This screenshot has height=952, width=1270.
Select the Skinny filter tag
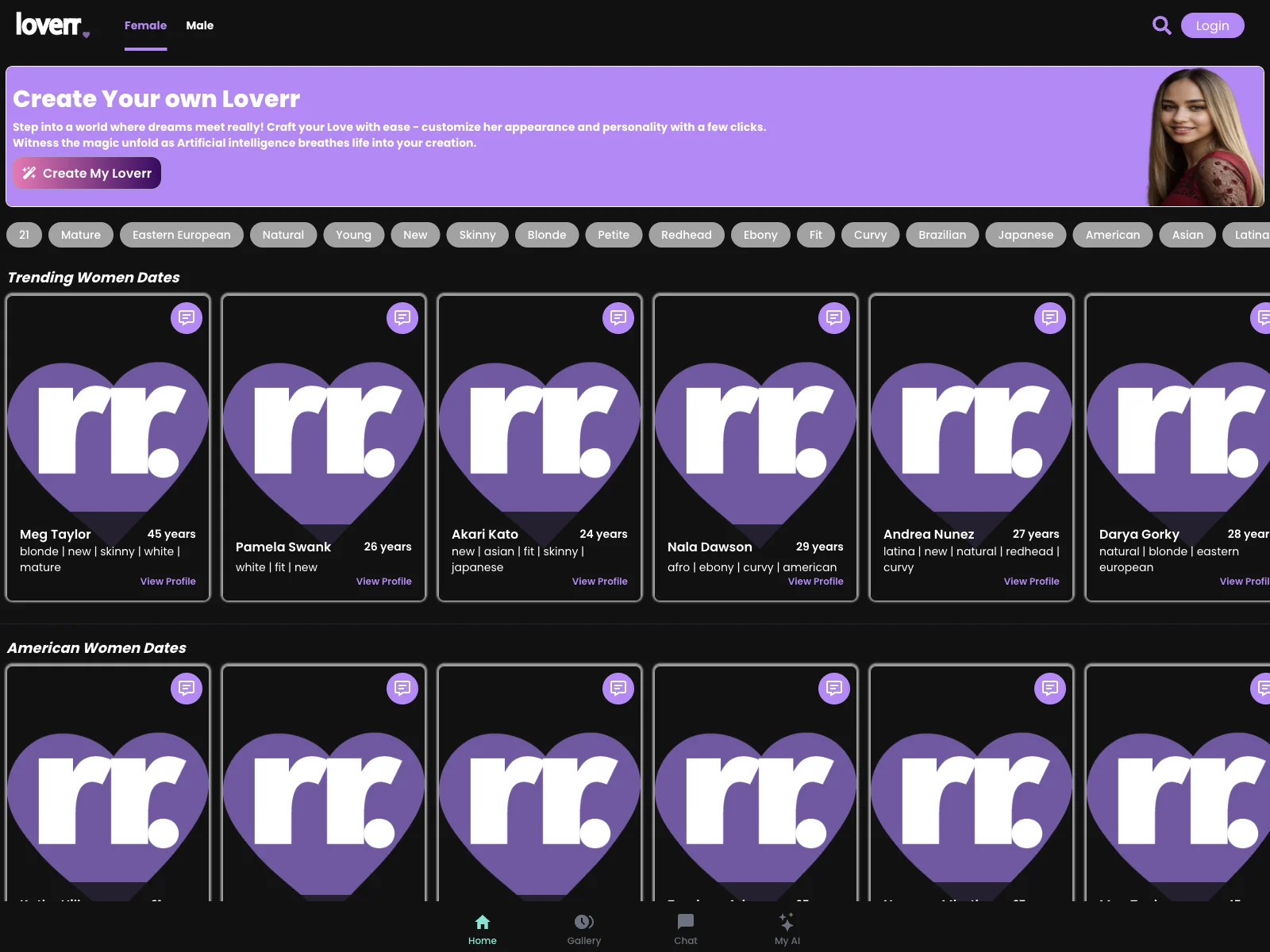coord(477,235)
